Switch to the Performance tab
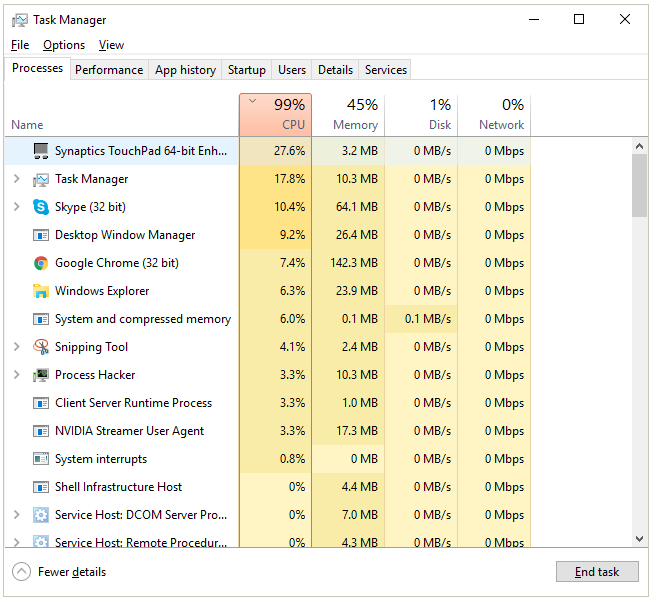Viewport: 652px width, 601px height. point(109,70)
